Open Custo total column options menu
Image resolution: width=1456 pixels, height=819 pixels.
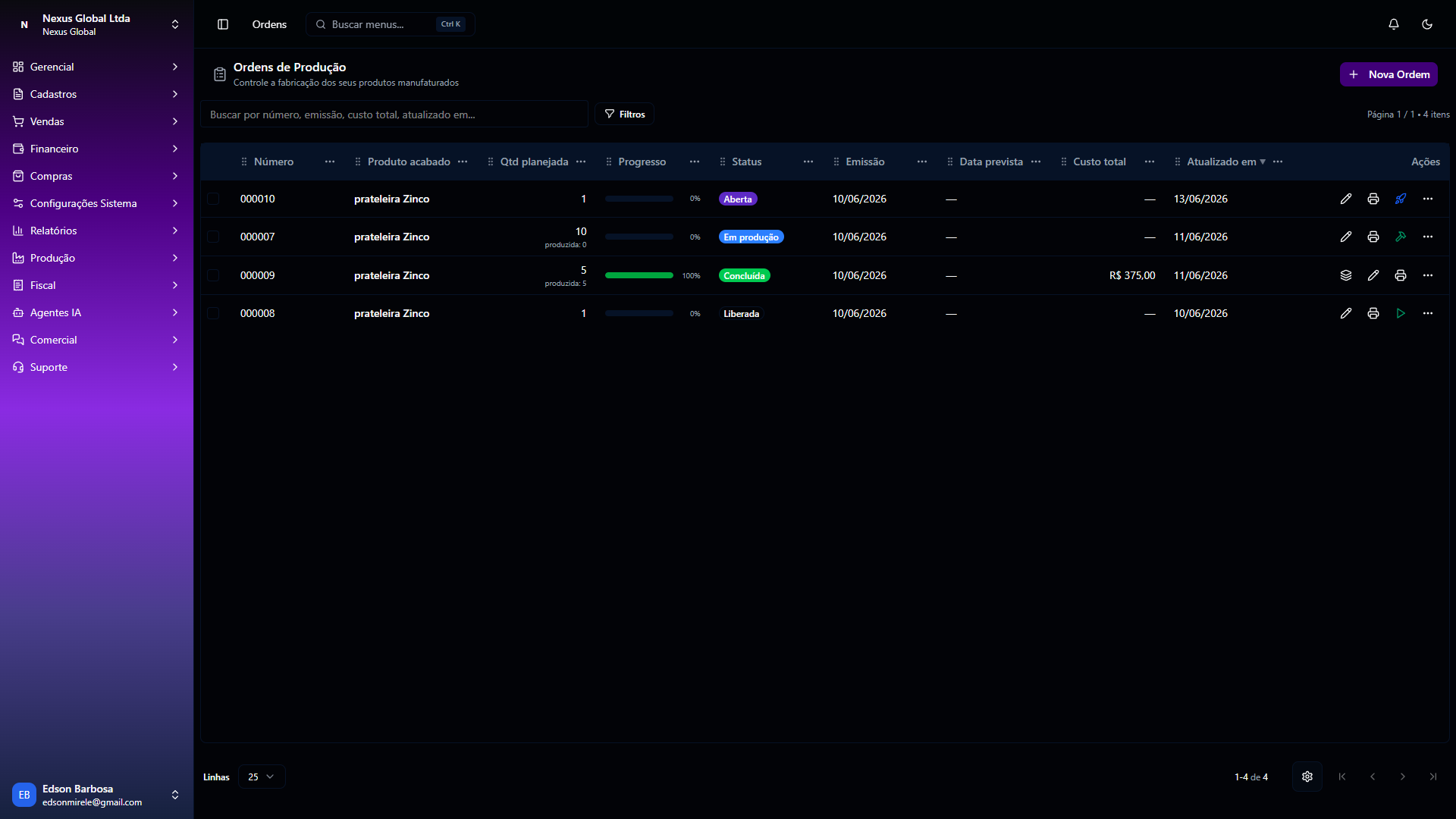point(1150,162)
